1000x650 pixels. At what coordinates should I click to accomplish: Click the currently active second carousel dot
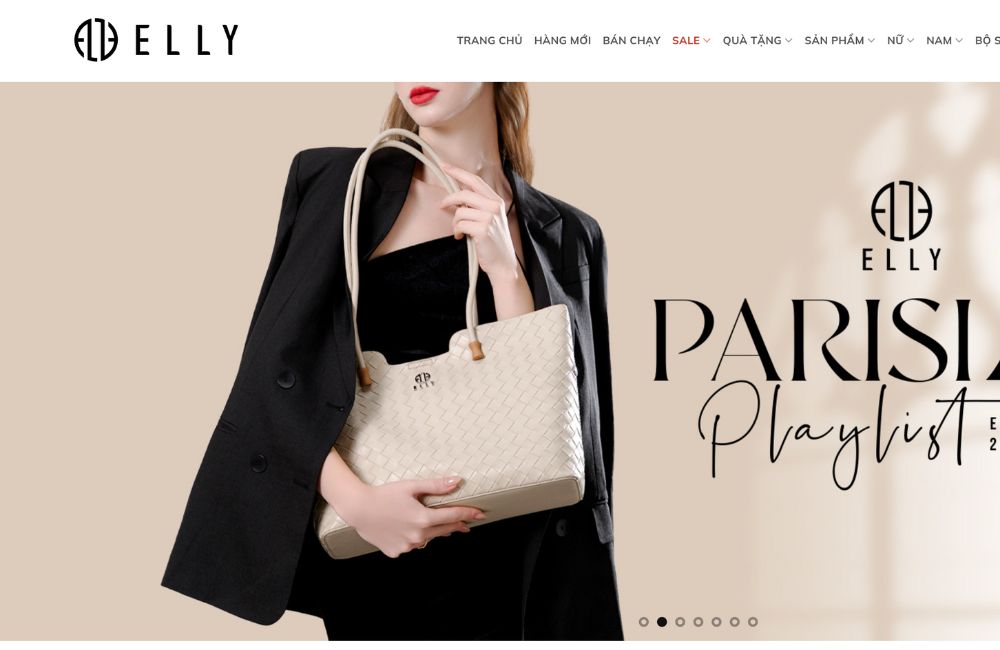point(662,622)
